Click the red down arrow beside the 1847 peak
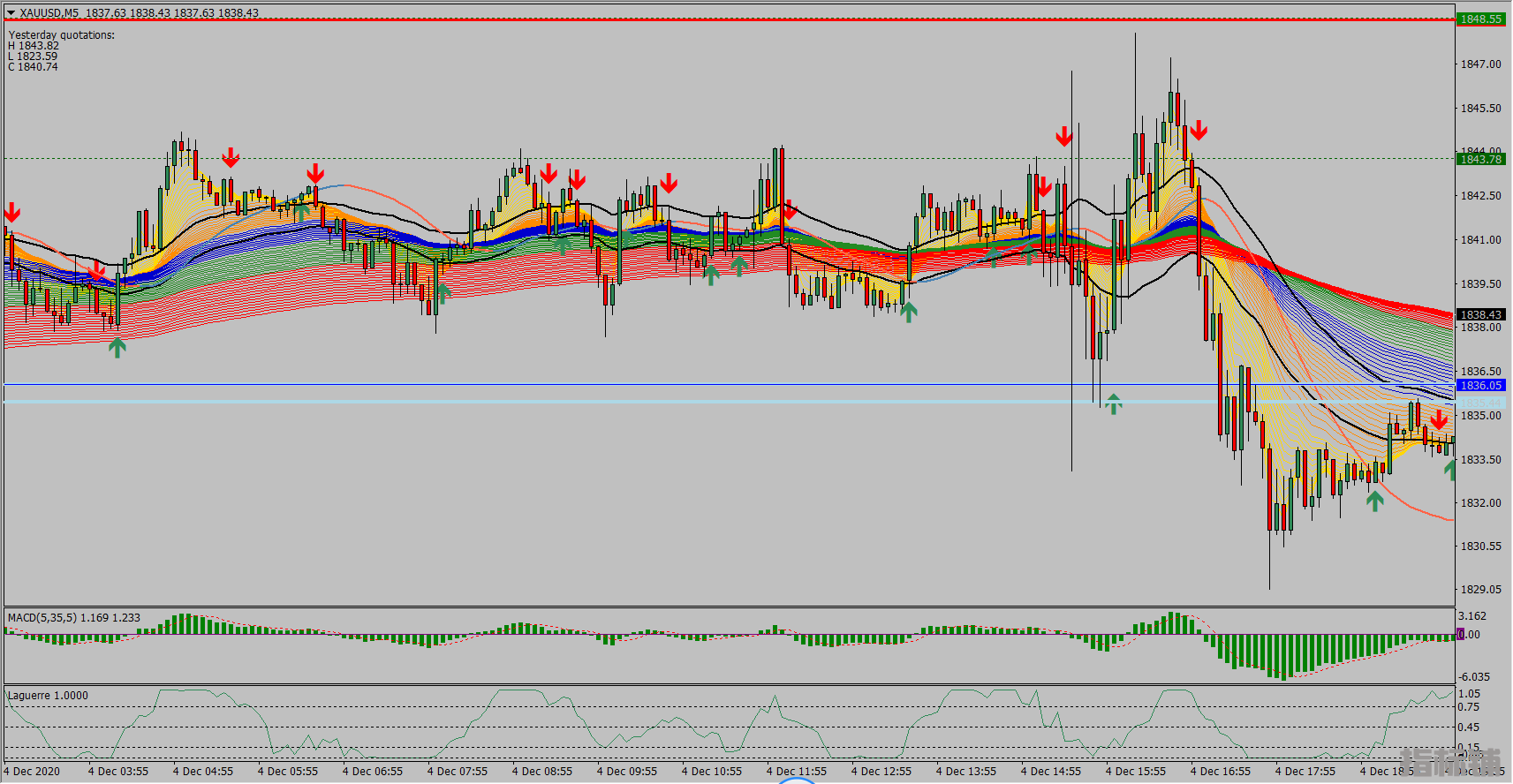Image resolution: width=1513 pixels, height=784 pixels. (x=1199, y=131)
